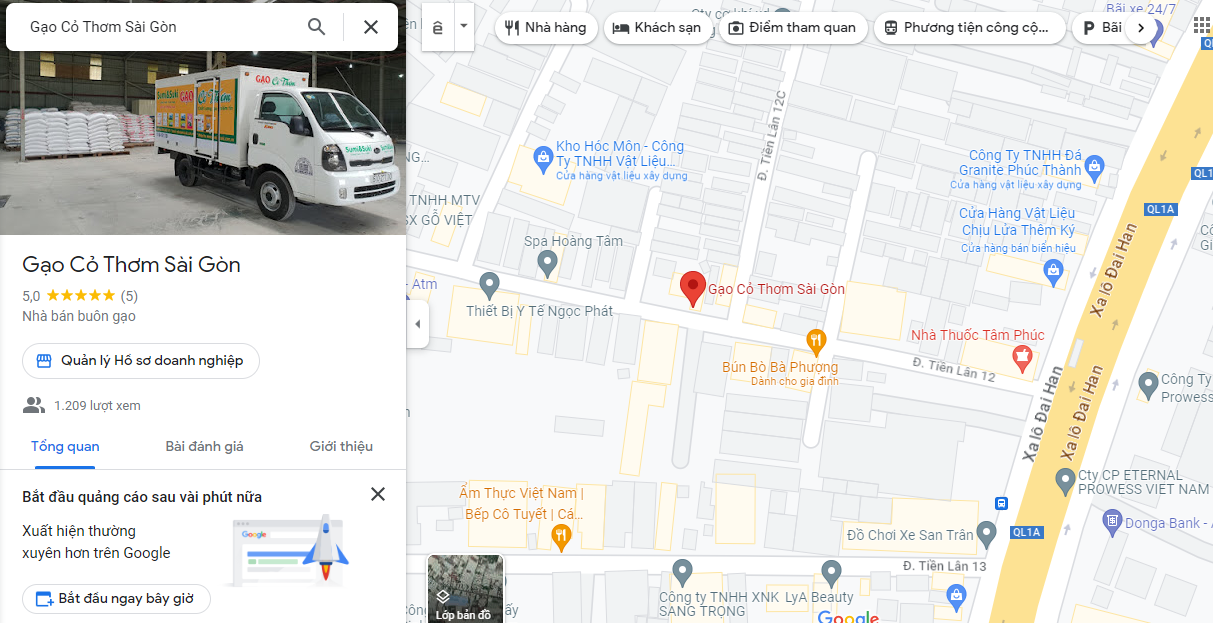
Task: Filter the map by Khách sạn
Action: click(658, 28)
